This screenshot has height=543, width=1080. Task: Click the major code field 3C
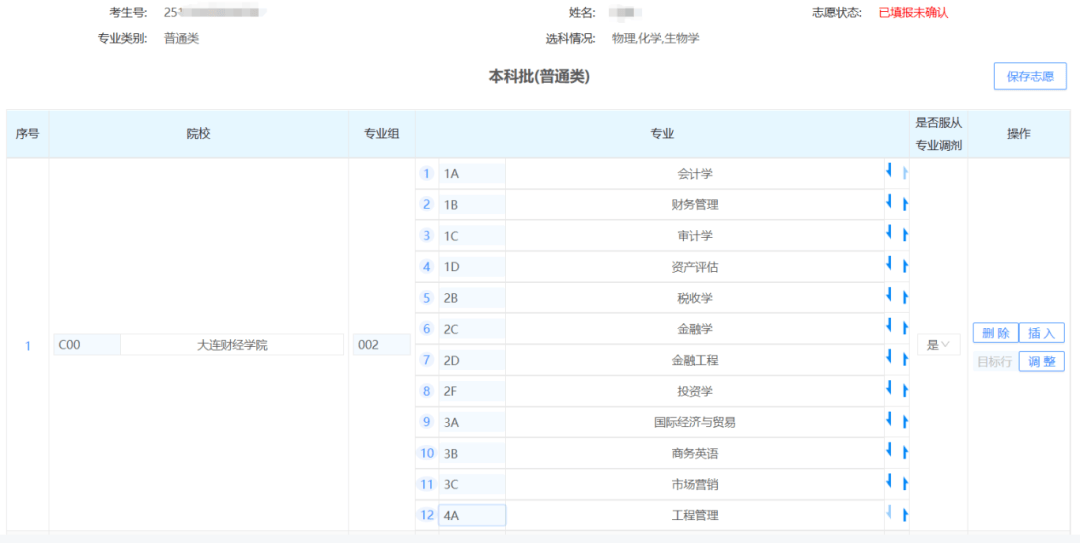(x=472, y=484)
